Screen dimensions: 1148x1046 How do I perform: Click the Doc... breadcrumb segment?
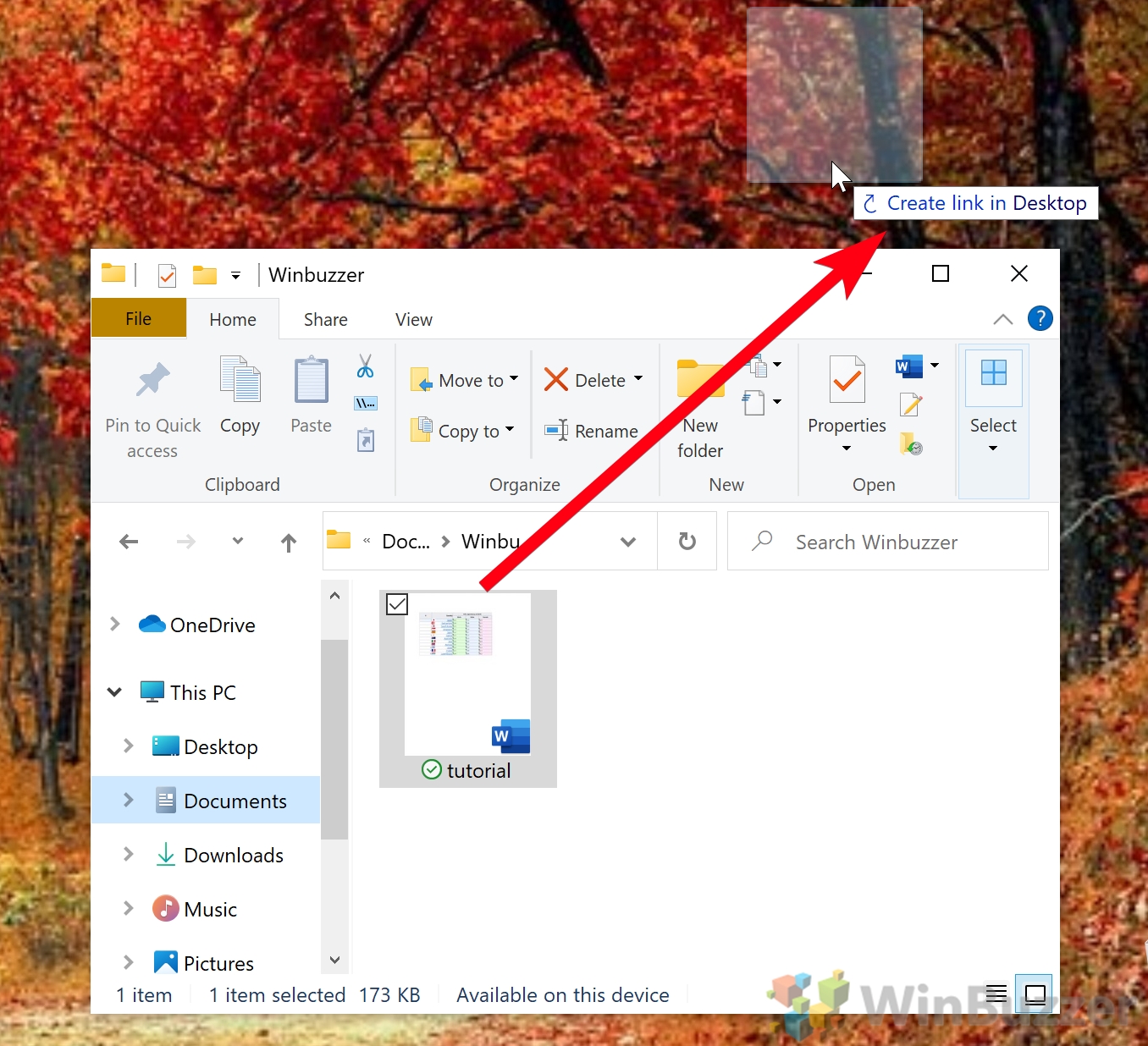tap(406, 542)
